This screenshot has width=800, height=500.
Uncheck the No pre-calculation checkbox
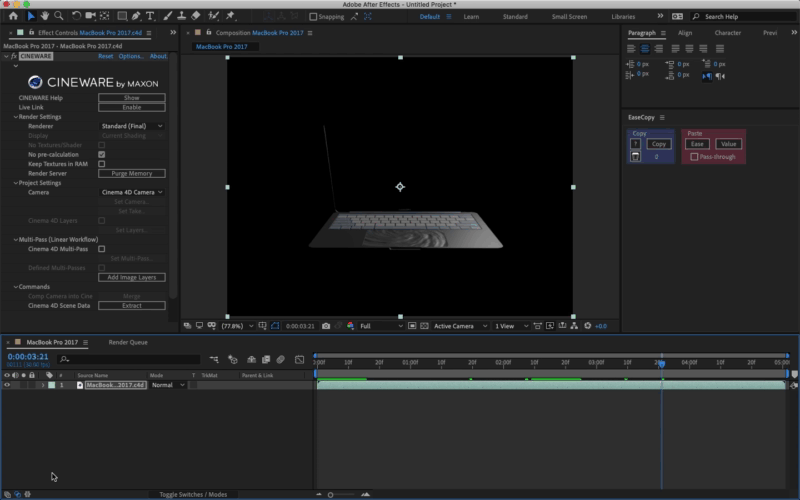pyautogui.click(x=102, y=155)
